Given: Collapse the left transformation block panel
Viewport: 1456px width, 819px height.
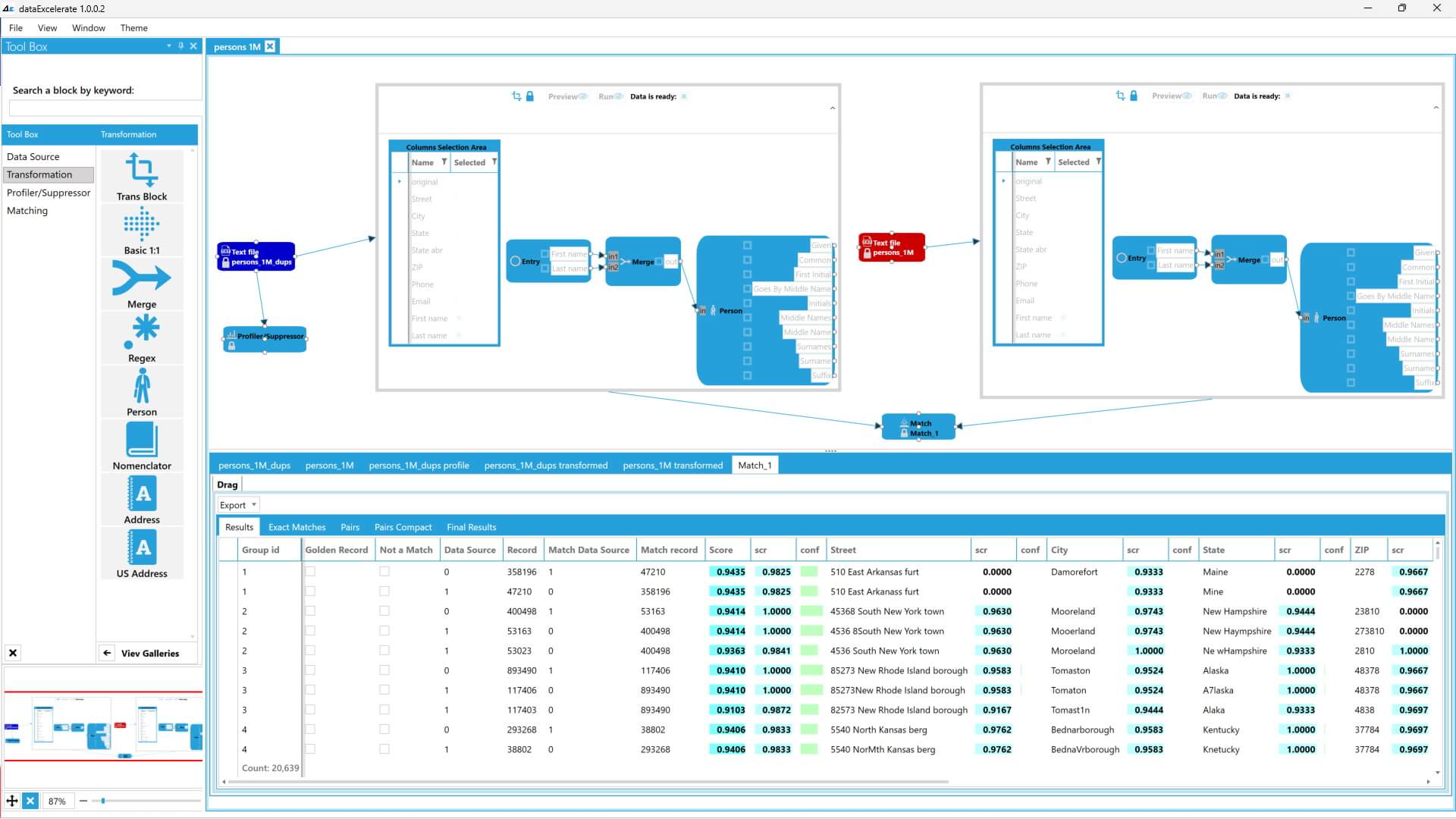Looking at the screenshot, I should pos(833,108).
